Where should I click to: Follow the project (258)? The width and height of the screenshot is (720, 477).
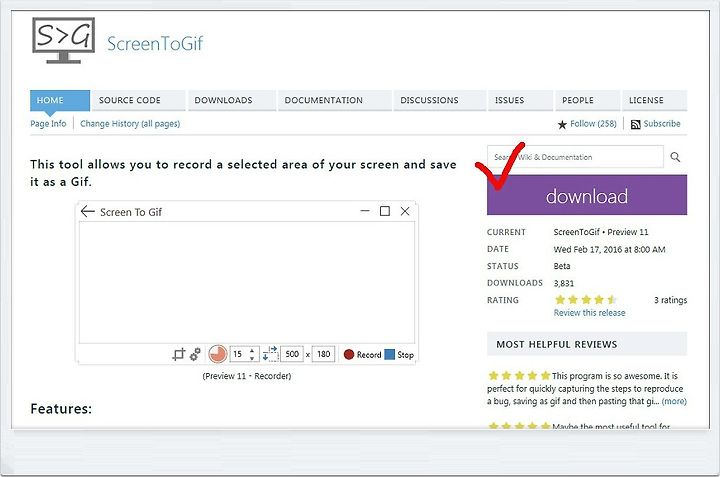point(593,123)
